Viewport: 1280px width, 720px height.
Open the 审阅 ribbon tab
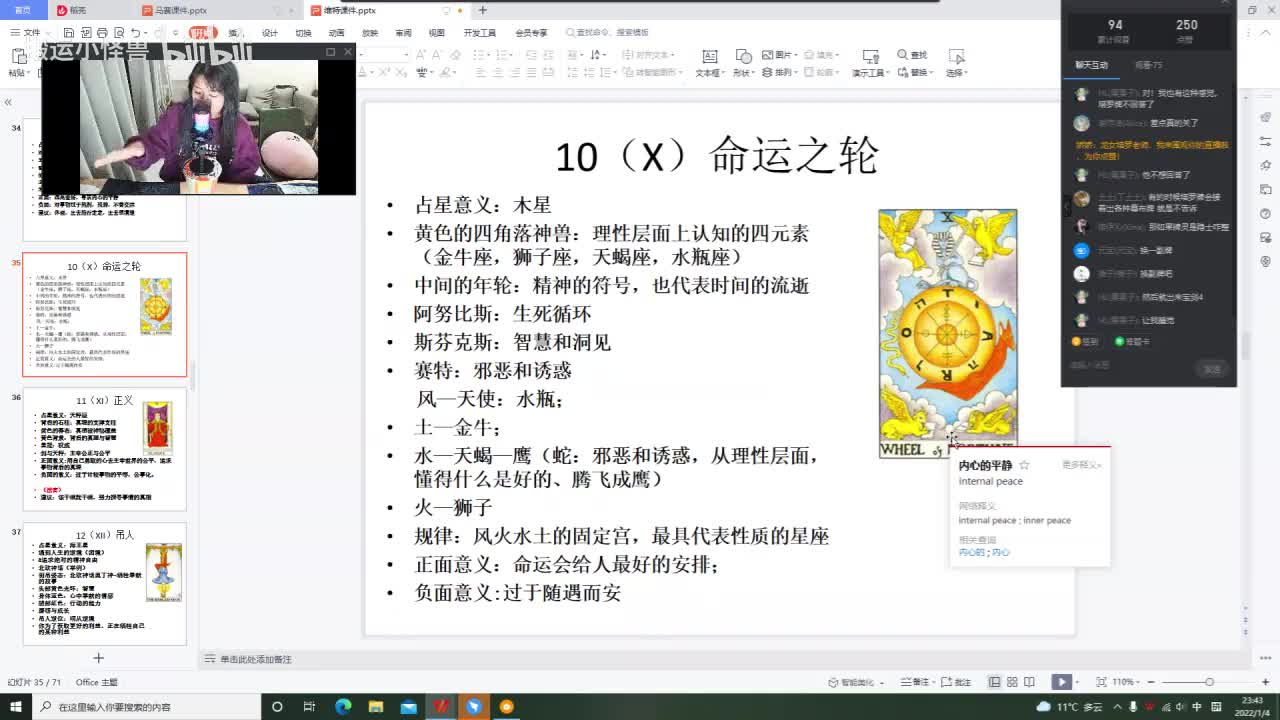pyautogui.click(x=403, y=33)
